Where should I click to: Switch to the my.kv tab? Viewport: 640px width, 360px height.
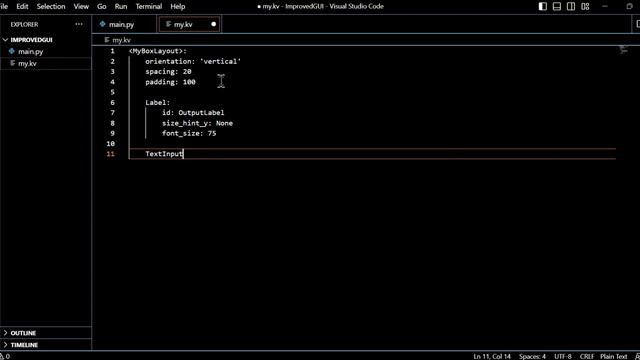[x=189, y=24]
